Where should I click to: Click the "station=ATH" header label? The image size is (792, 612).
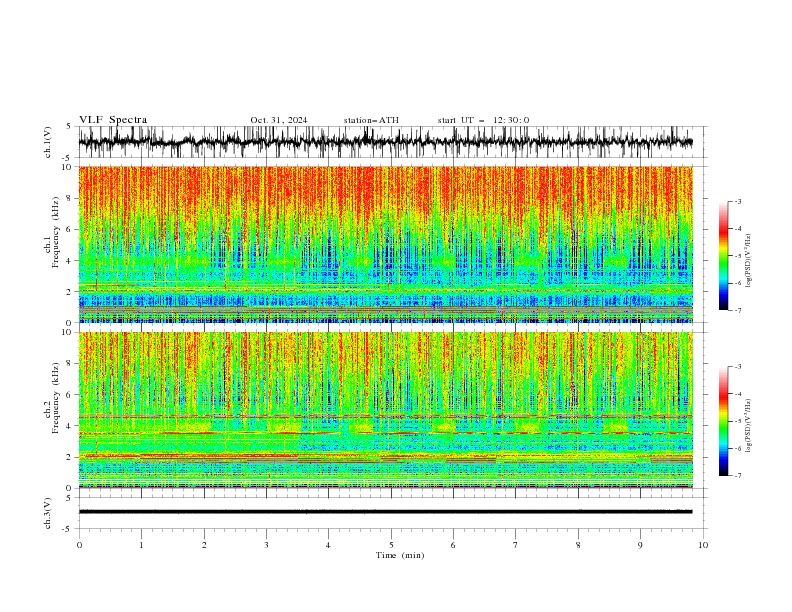click(x=371, y=120)
